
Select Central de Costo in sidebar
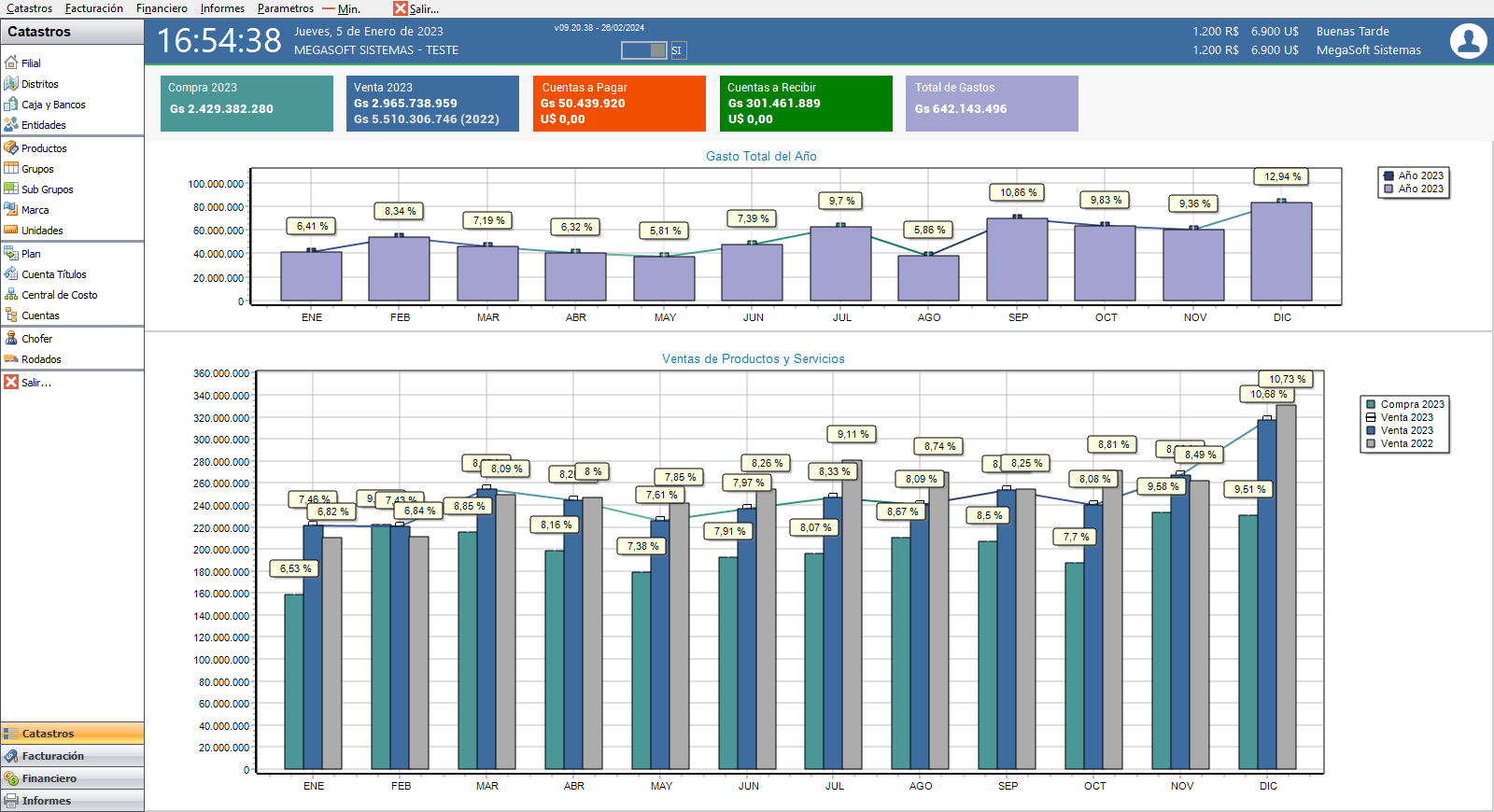click(x=50, y=295)
